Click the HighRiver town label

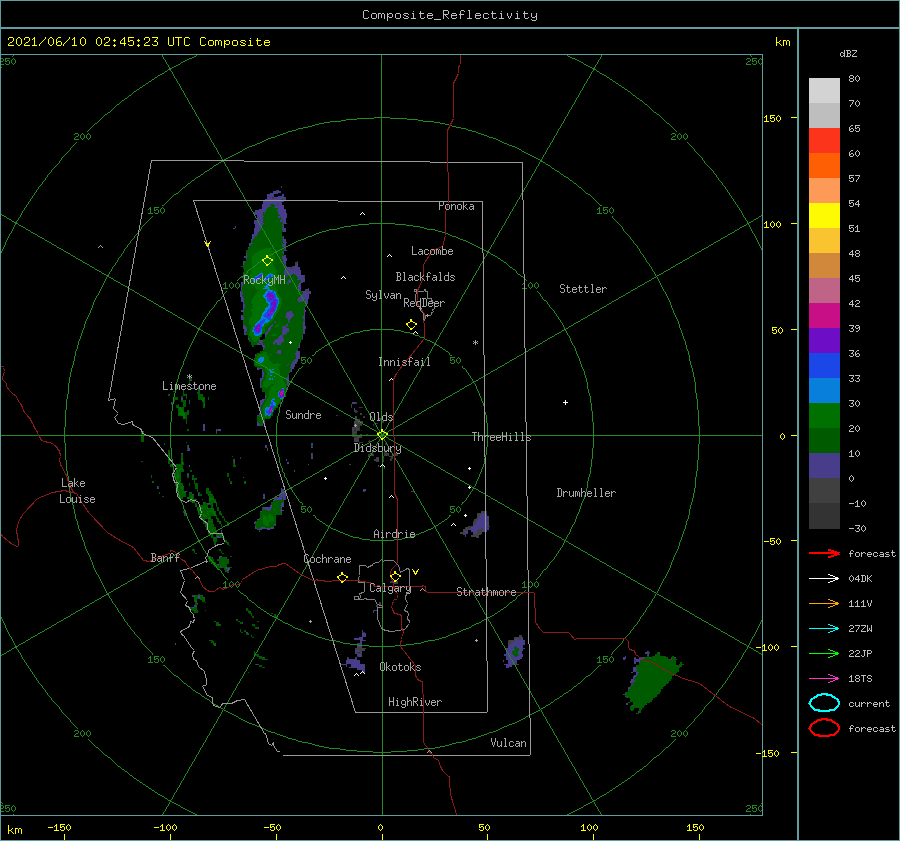415,702
